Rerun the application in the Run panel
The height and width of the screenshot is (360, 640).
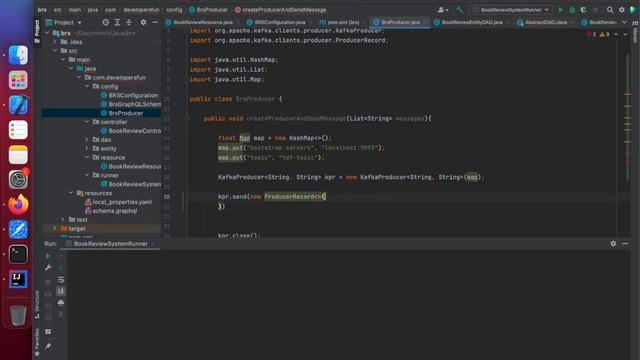pyautogui.click(x=48, y=256)
